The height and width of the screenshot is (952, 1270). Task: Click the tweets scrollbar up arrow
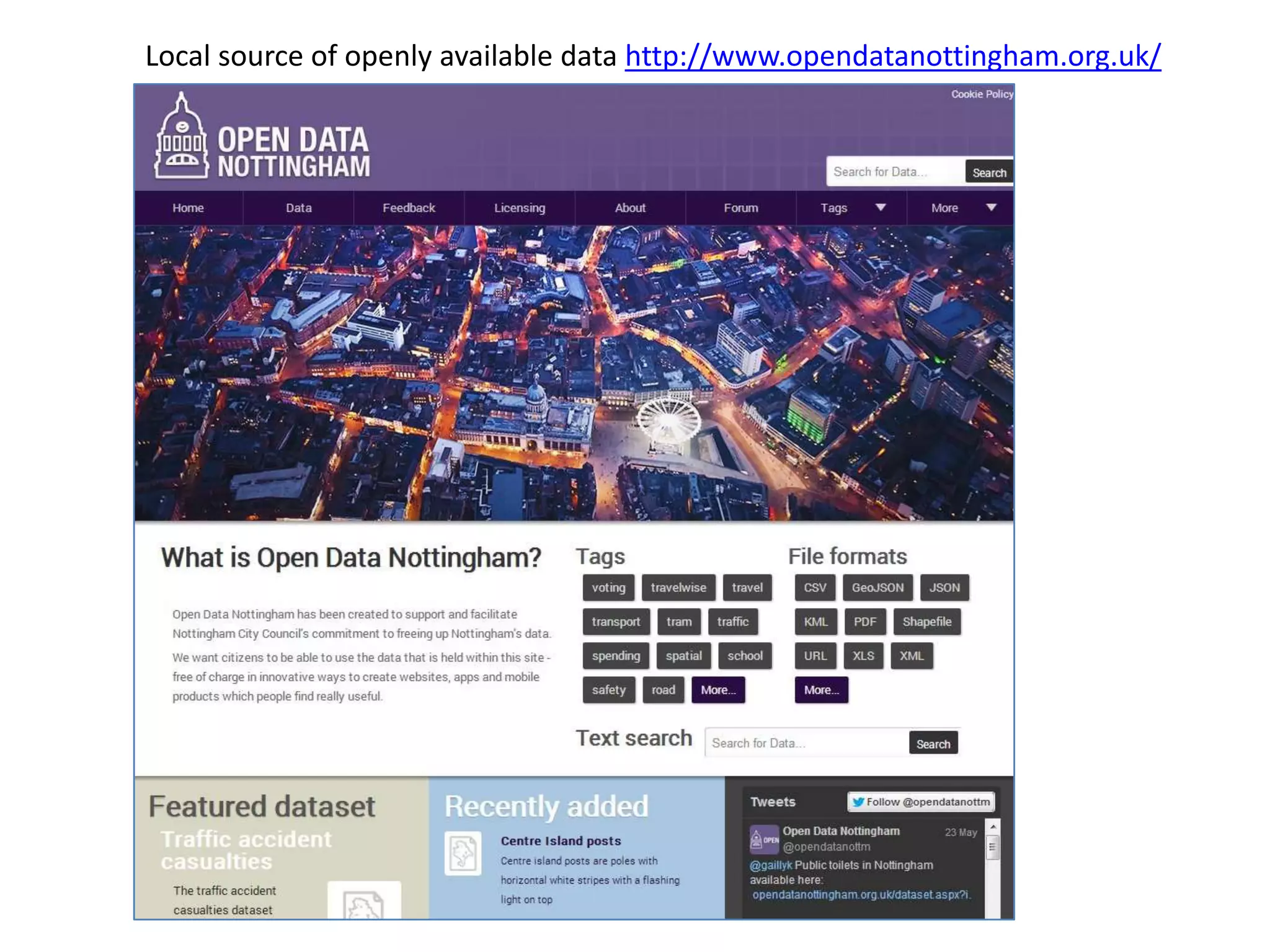[x=993, y=827]
